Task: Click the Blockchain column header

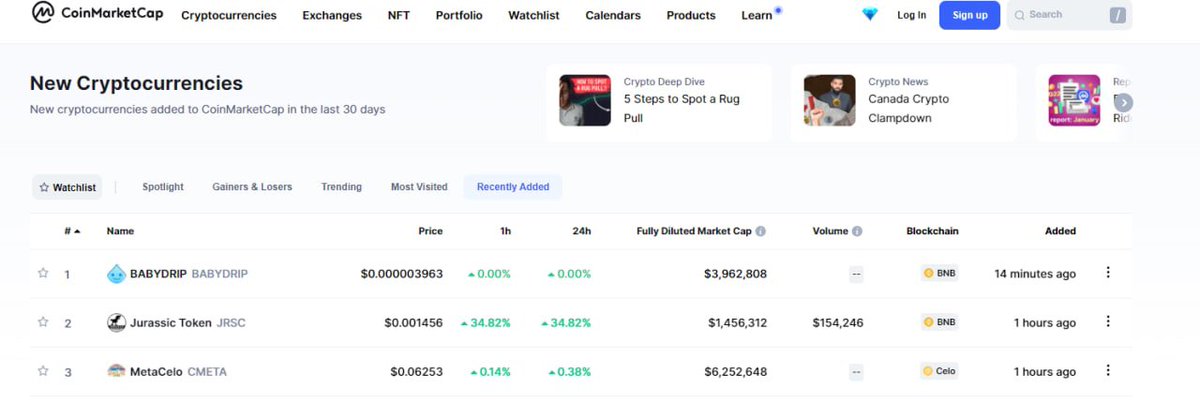Action: tap(932, 231)
